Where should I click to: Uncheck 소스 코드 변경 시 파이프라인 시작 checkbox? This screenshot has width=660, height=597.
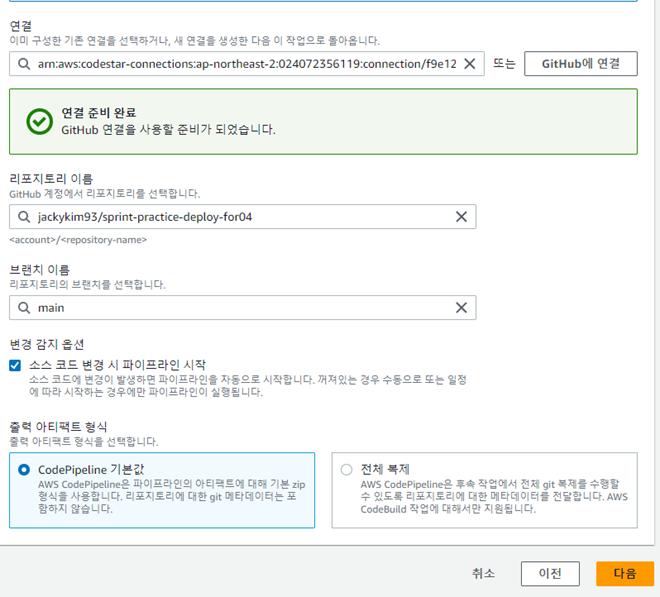15,365
